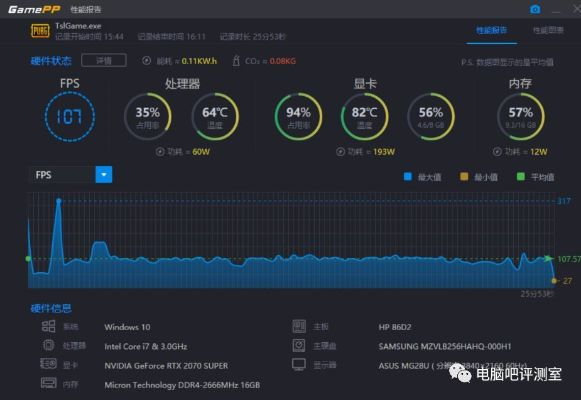The width and height of the screenshot is (581, 400).
Task: Click the camera screenshot icon in title bar
Action: (x=535, y=9)
